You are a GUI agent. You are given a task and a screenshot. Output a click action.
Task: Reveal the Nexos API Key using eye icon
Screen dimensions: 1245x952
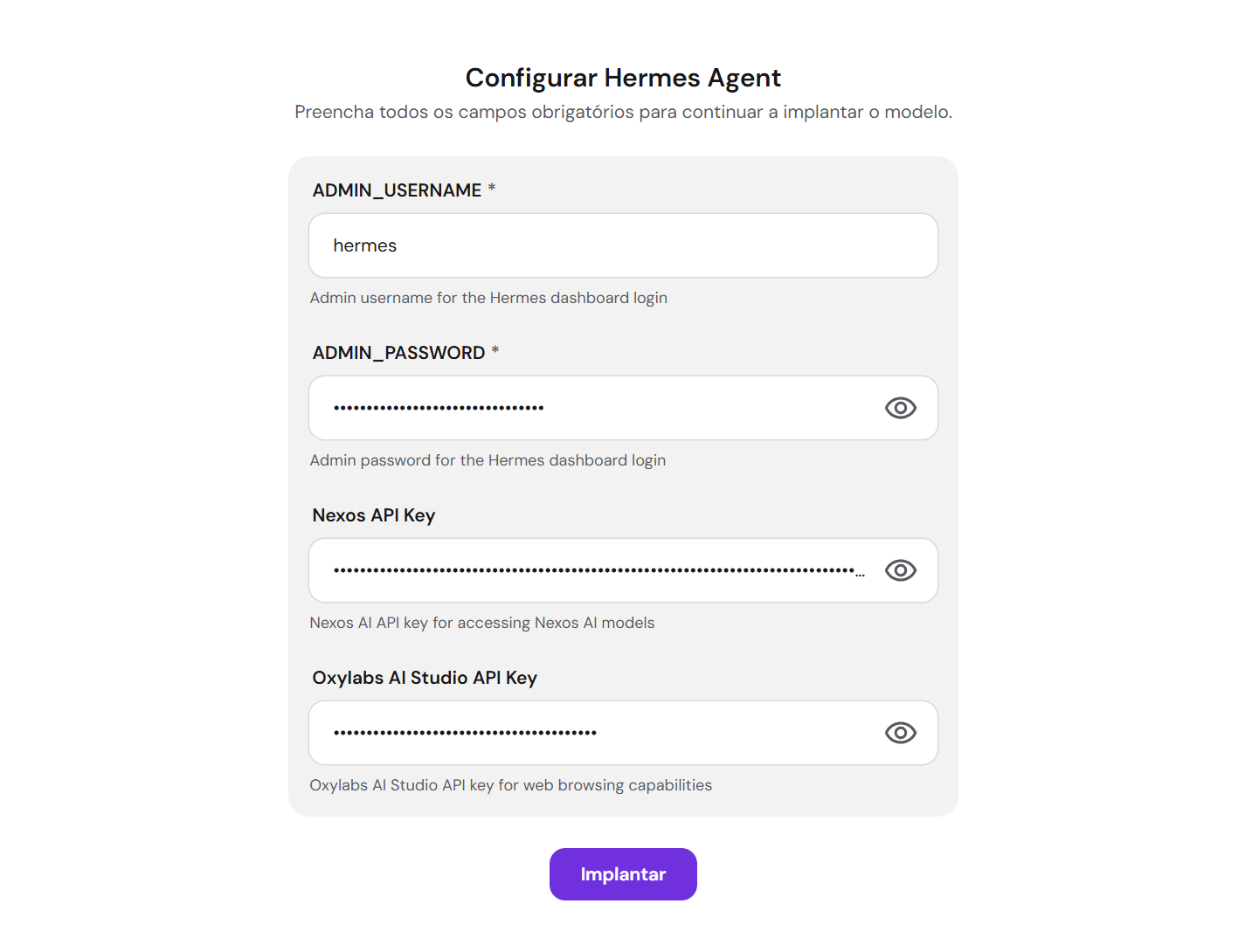point(900,570)
